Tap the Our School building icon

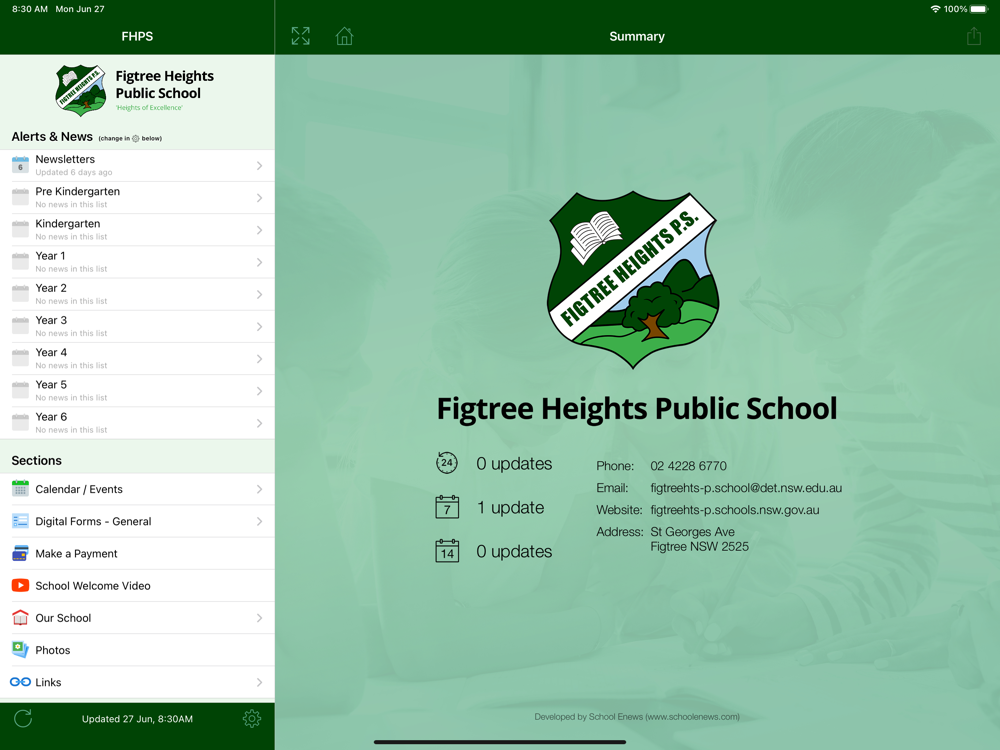(20, 617)
